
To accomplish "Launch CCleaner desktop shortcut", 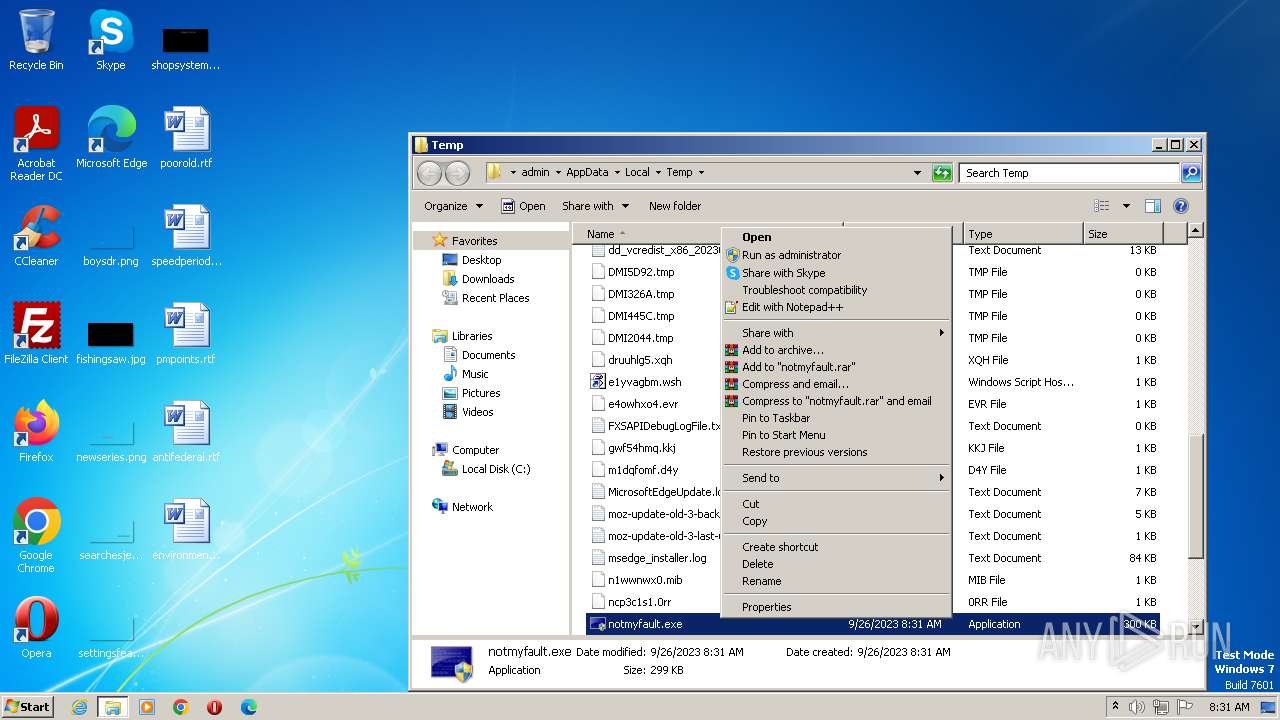I will pos(36,235).
